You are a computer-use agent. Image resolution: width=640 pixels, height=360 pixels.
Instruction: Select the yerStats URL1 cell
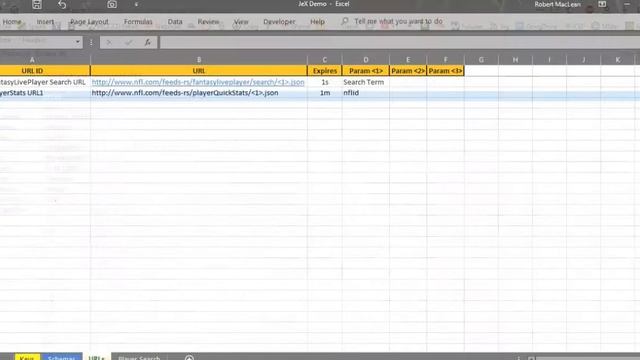tap(44, 93)
